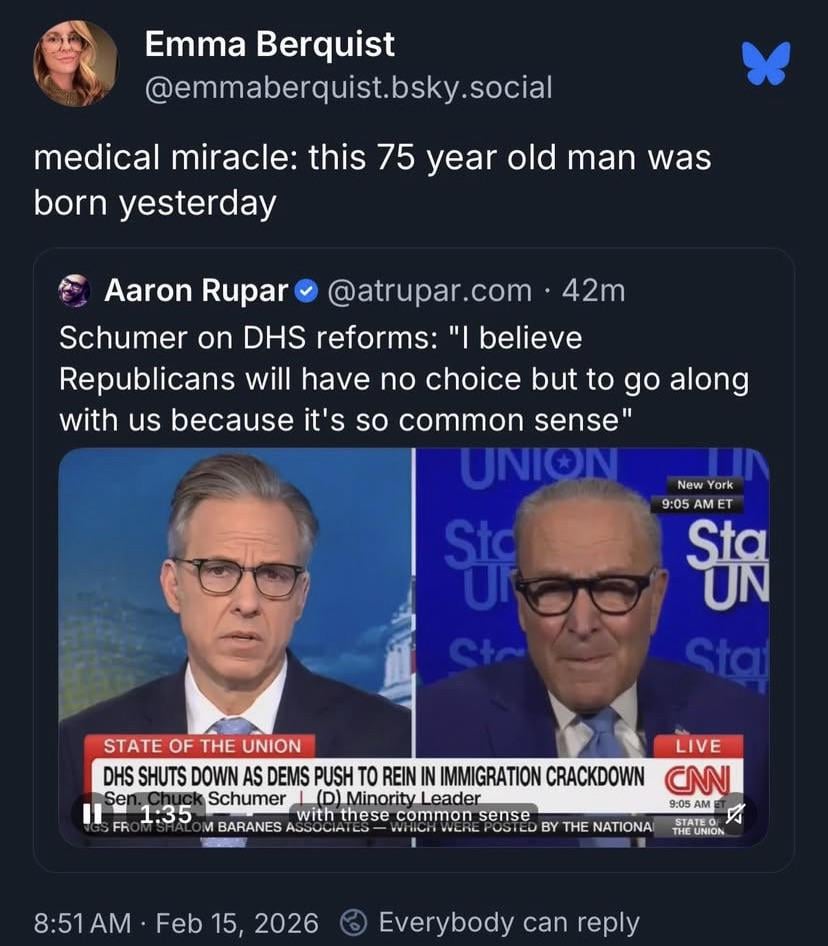Click the Bluesky butterfly logo
Viewport: 828px width, 946px height.
pyautogui.click(x=766, y=63)
